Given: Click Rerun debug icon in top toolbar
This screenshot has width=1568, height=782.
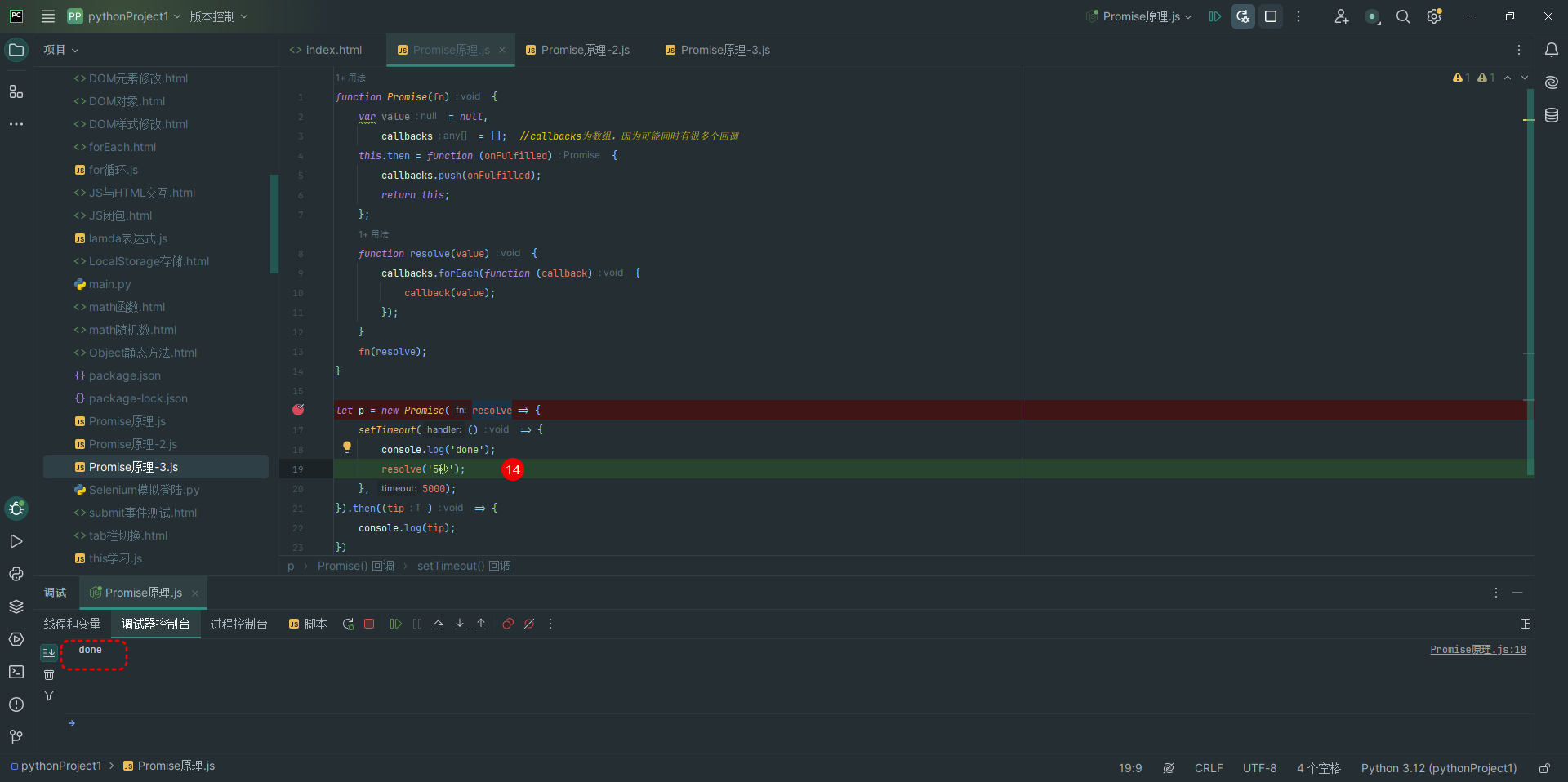Looking at the screenshot, I should 1243,16.
